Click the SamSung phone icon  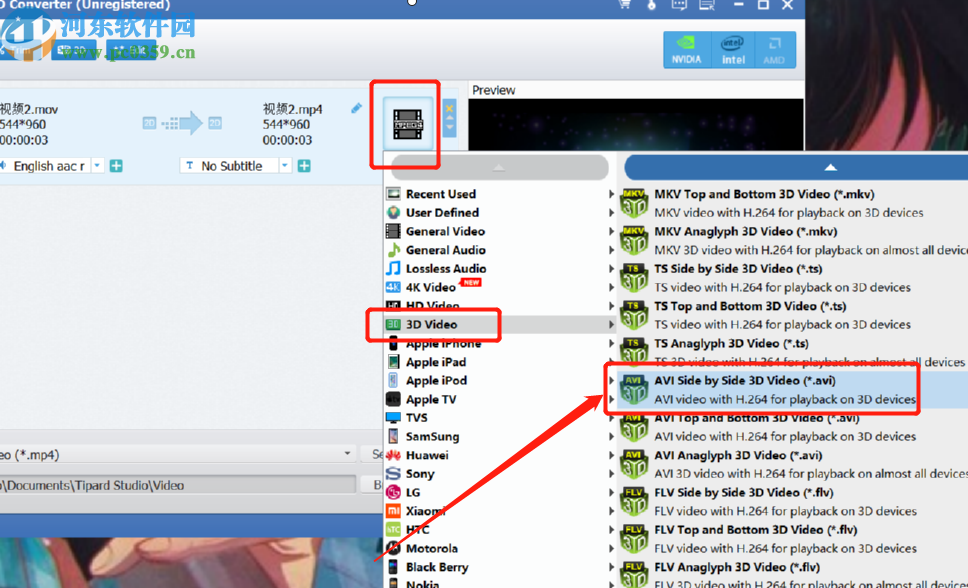tap(393, 436)
